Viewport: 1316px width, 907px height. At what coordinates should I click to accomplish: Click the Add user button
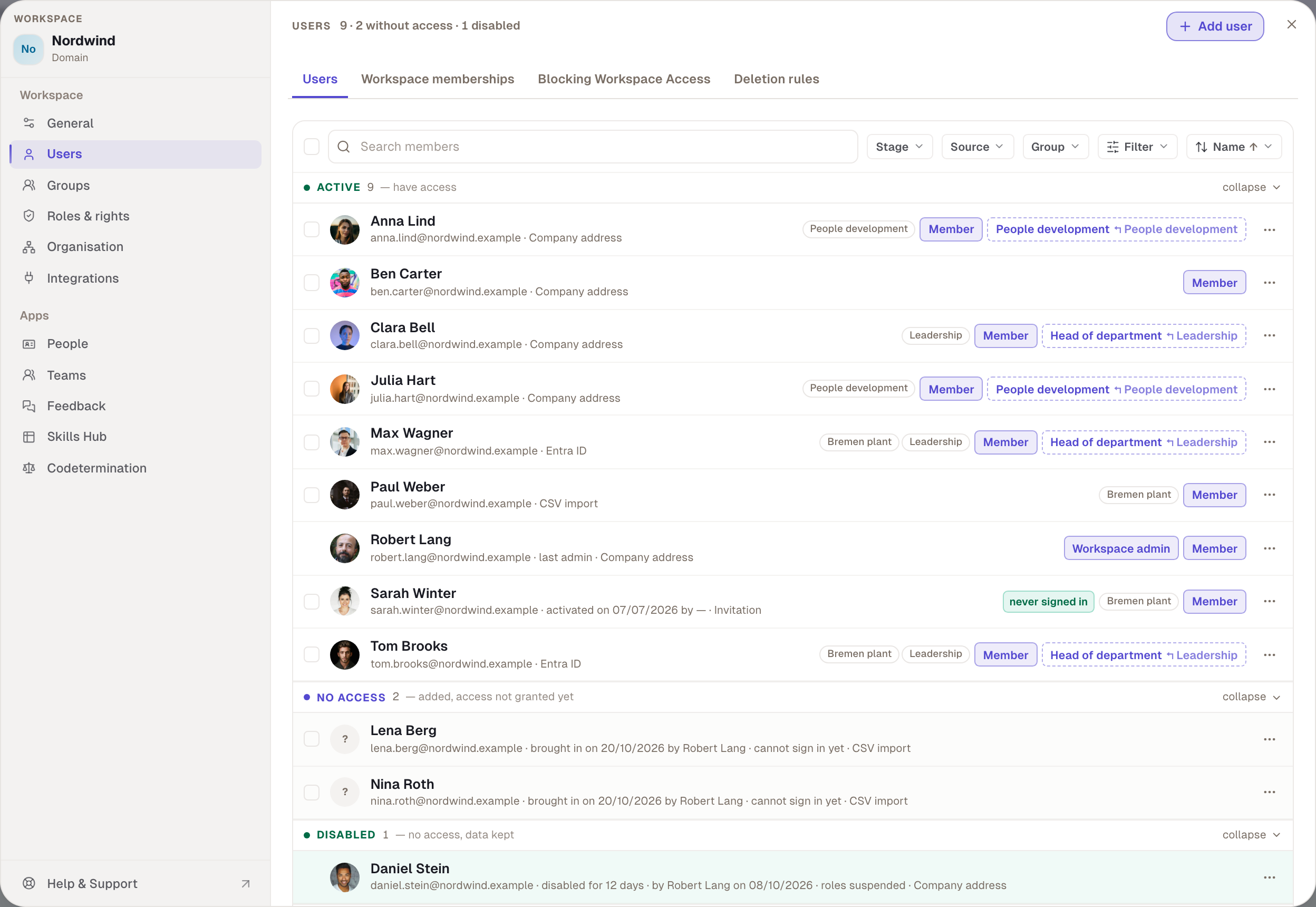(x=1215, y=26)
